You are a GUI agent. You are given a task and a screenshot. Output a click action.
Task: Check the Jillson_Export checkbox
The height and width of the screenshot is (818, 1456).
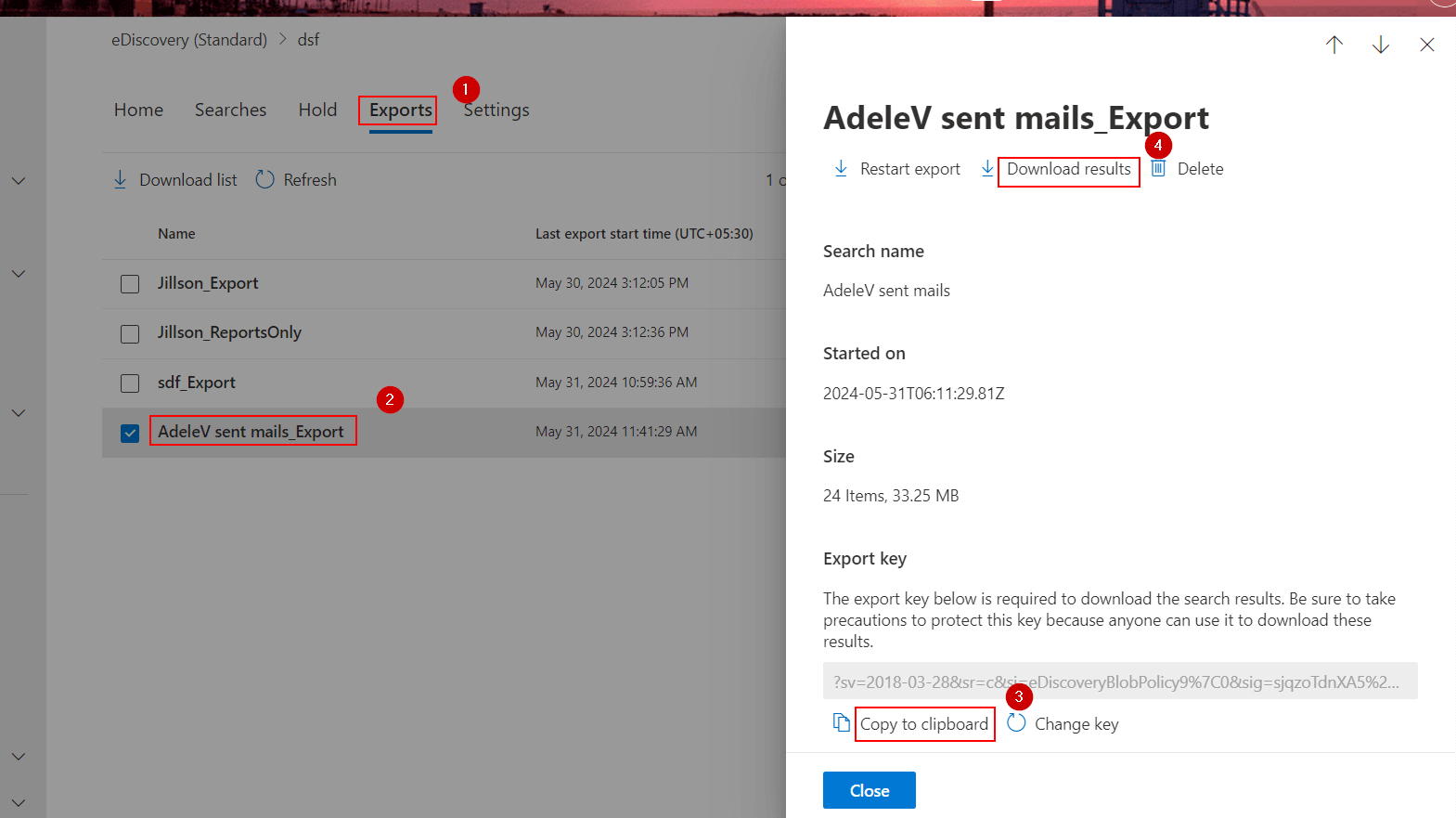[130, 284]
